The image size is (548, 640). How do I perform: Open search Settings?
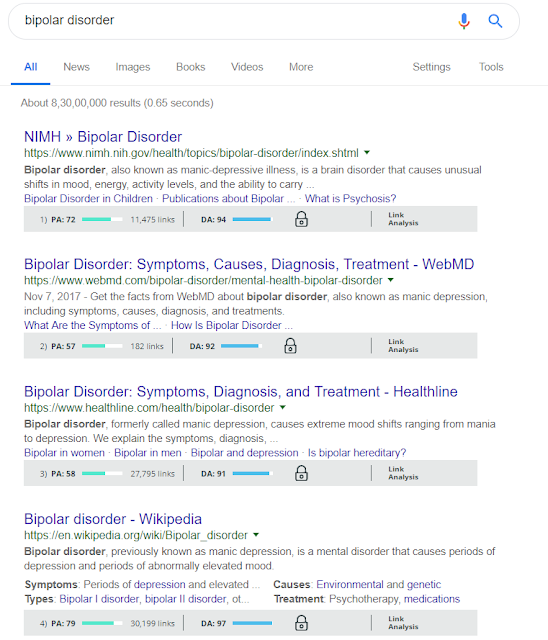coord(431,67)
